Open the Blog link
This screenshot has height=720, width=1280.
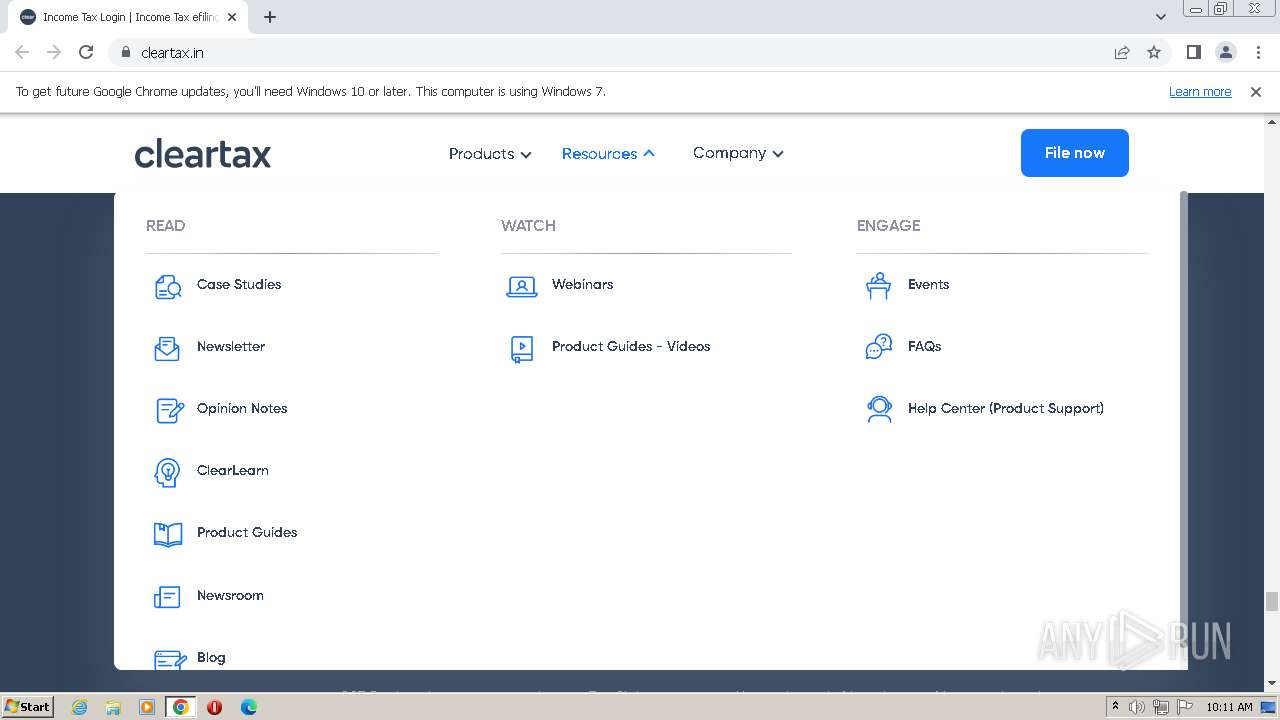coord(211,658)
